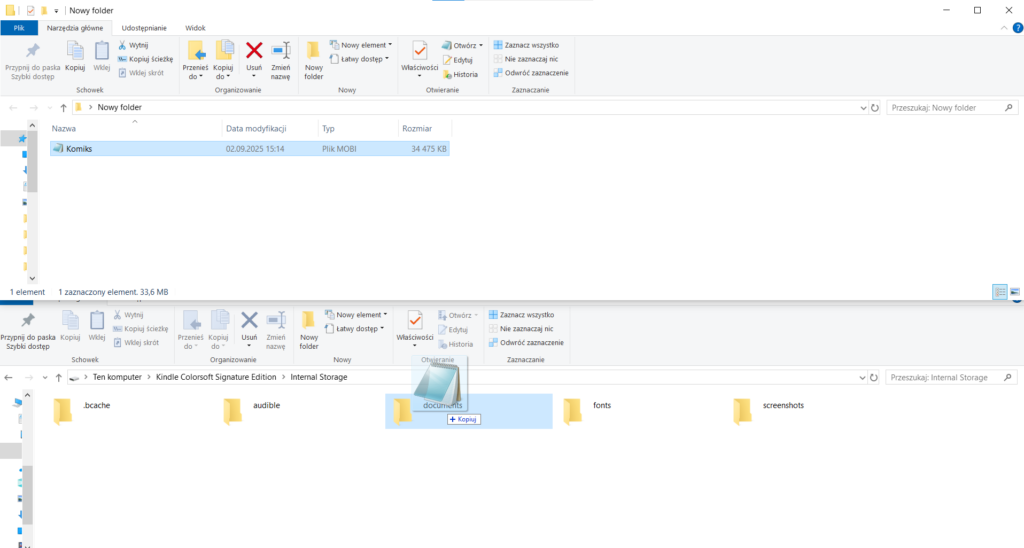Open Łatwy dostęp dropdown in top window
1024x548 pixels.
359,59
